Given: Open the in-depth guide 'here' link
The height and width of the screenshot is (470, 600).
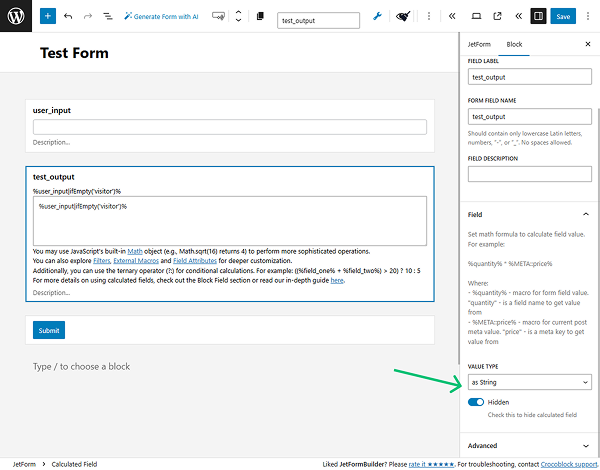Looking at the screenshot, I should point(337,281).
